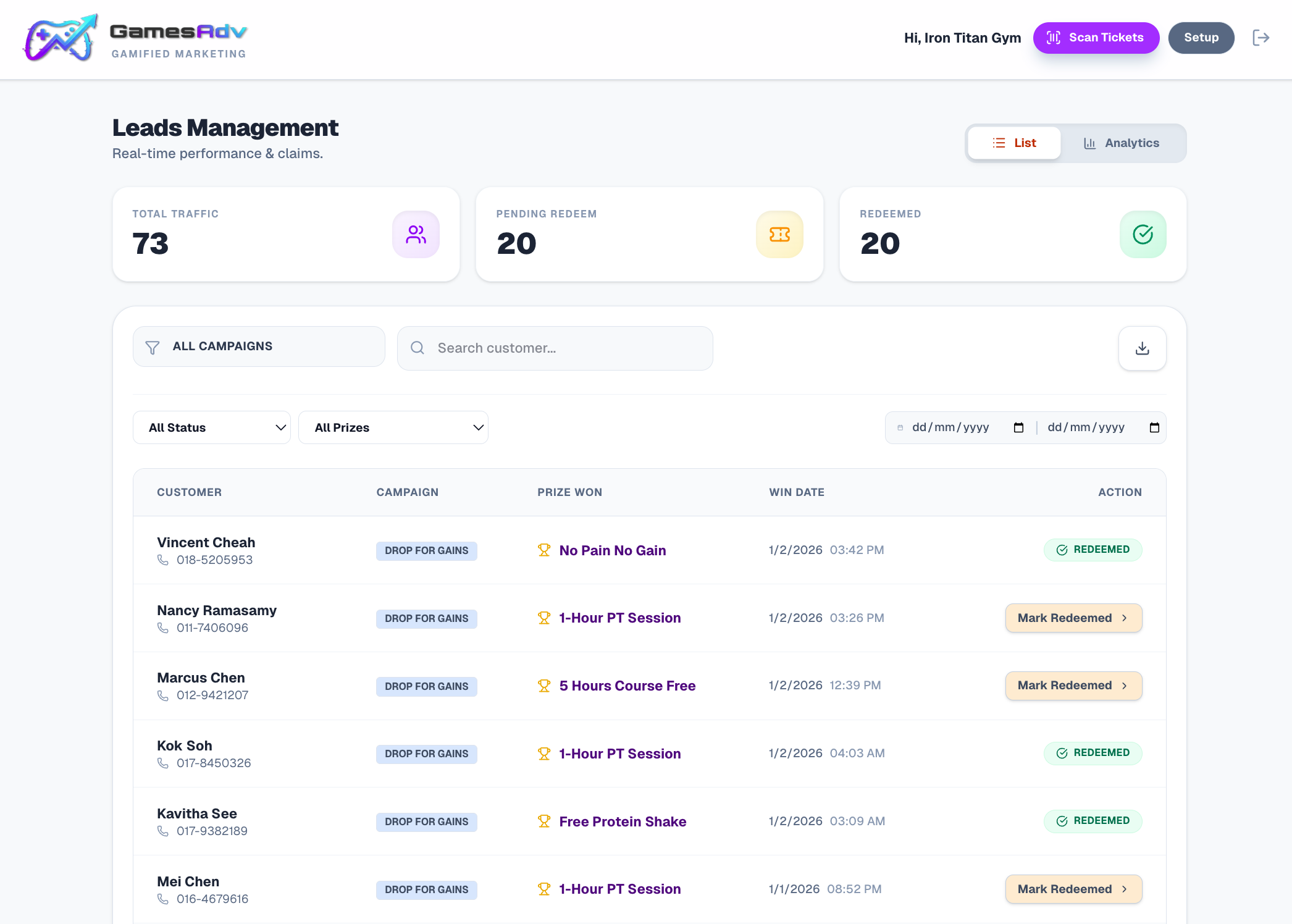The height and width of the screenshot is (924, 1292).
Task: Open the start date calendar picker icon
Action: tap(1018, 427)
